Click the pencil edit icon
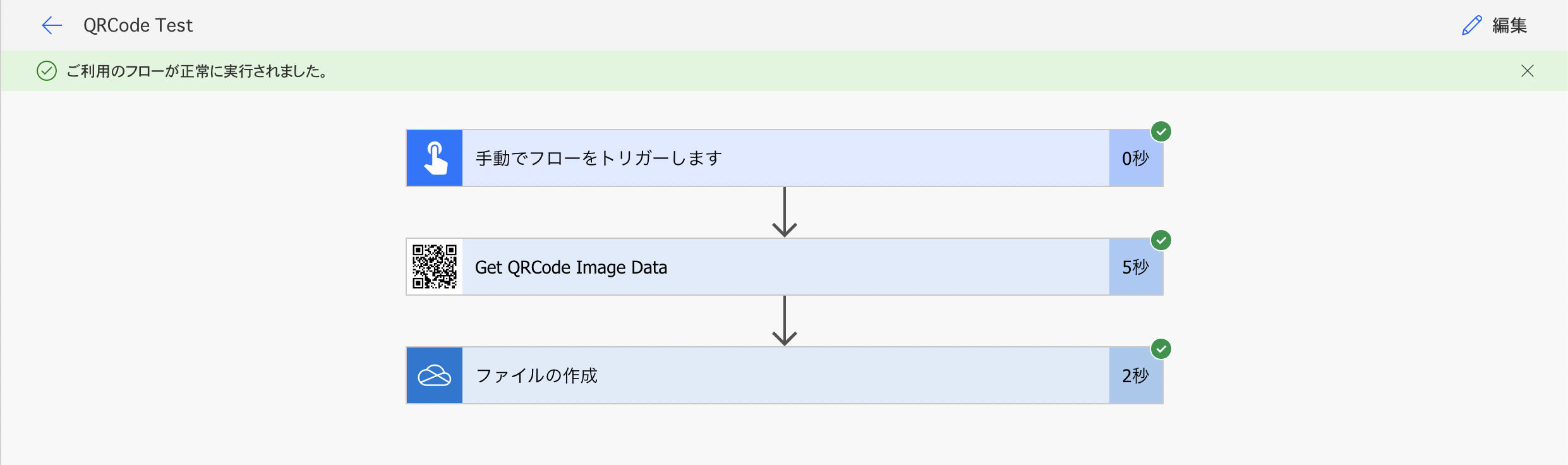 click(1471, 25)
